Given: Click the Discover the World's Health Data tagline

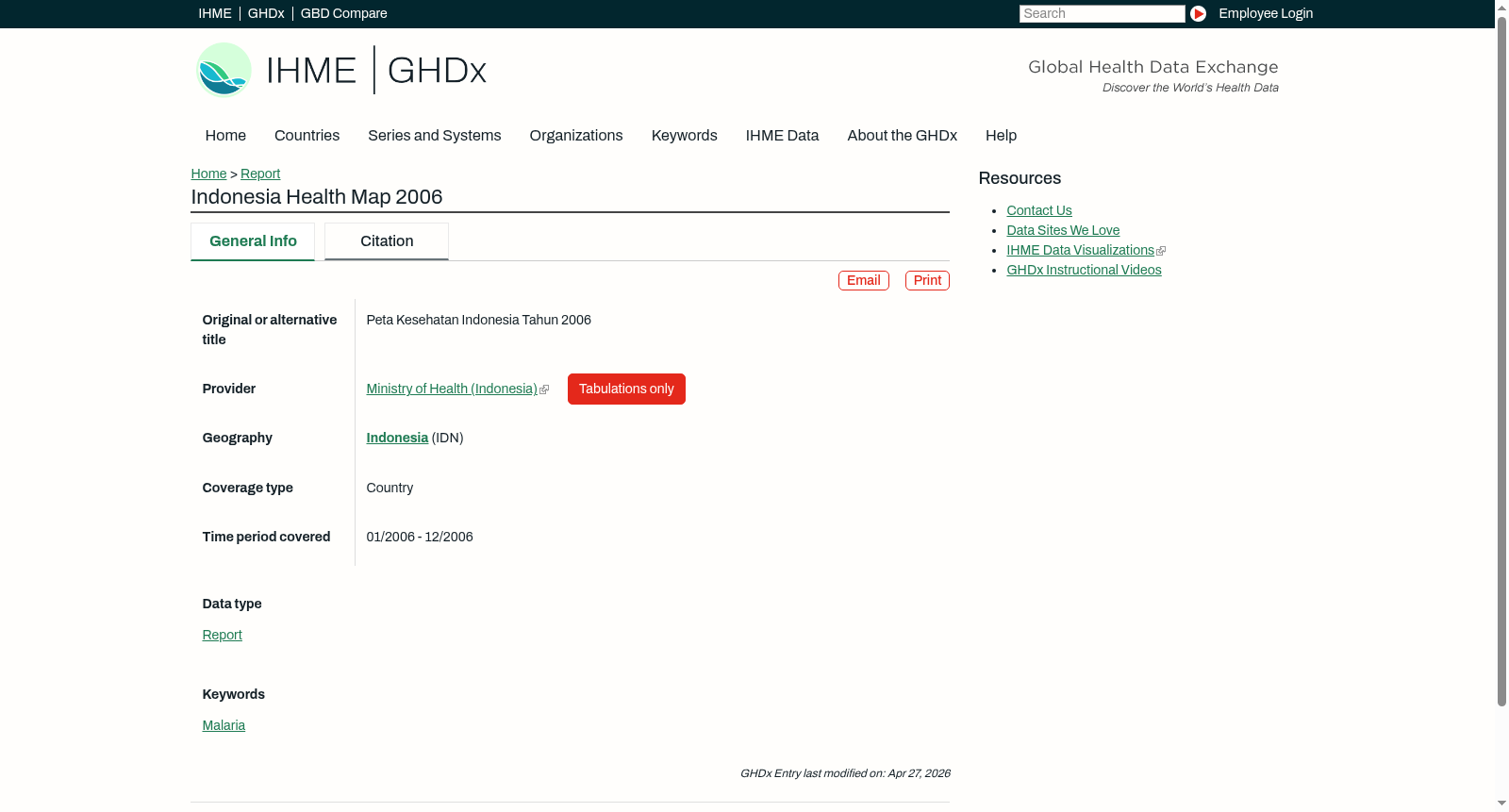Looking at the screenshot, I should [1190, 88].
